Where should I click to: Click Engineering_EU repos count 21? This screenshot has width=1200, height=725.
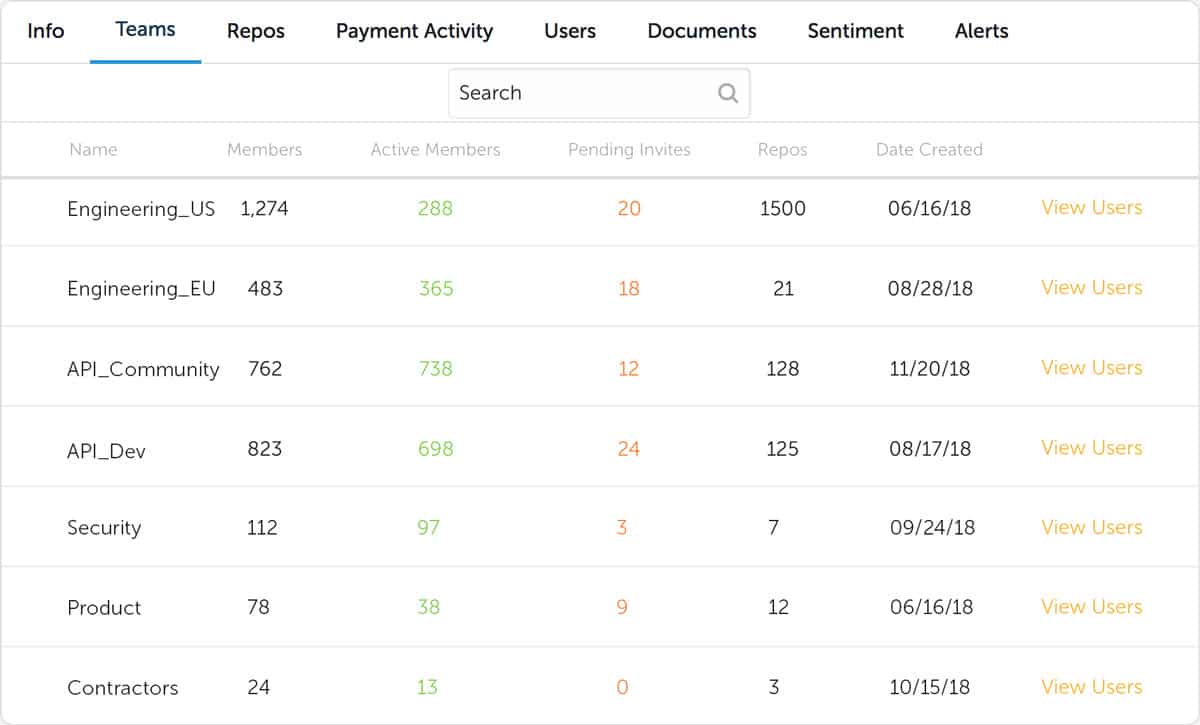(783, 288)
